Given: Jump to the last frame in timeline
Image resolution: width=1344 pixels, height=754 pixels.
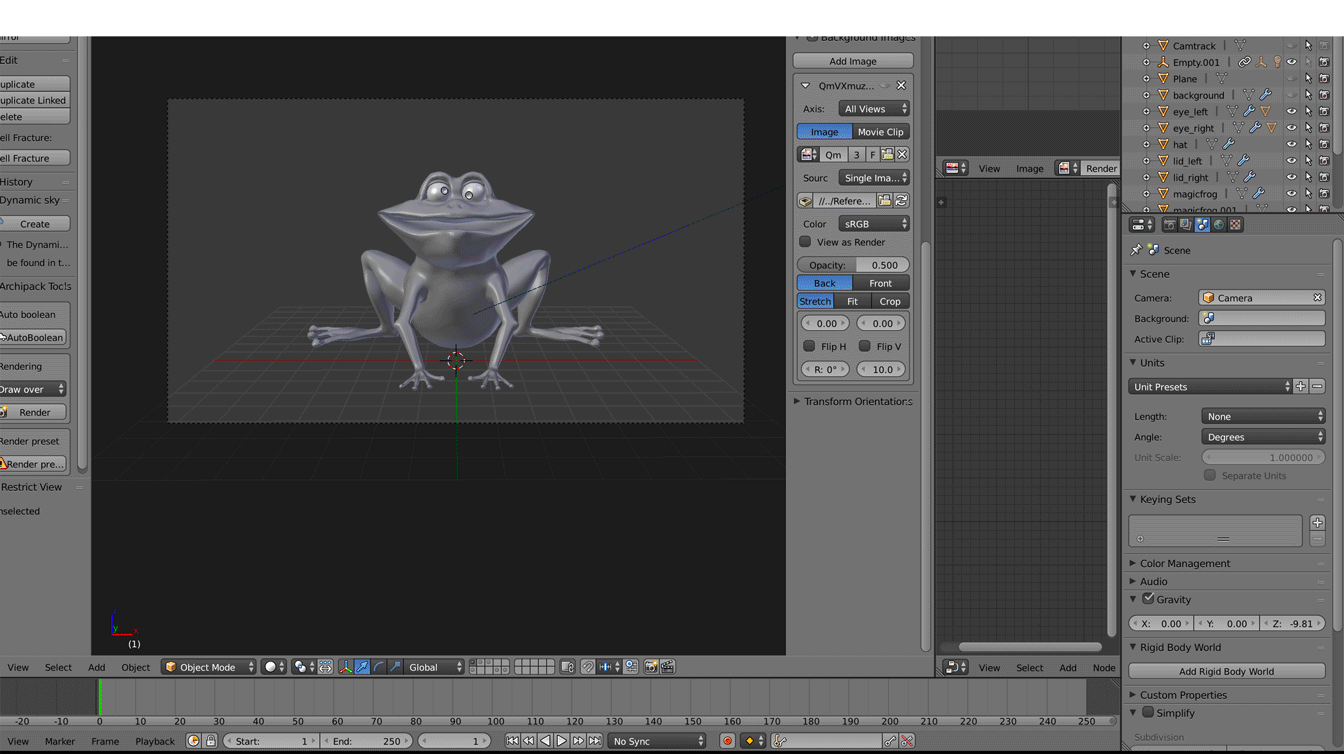Looking at the screenshot, I should tap(595, 741).
